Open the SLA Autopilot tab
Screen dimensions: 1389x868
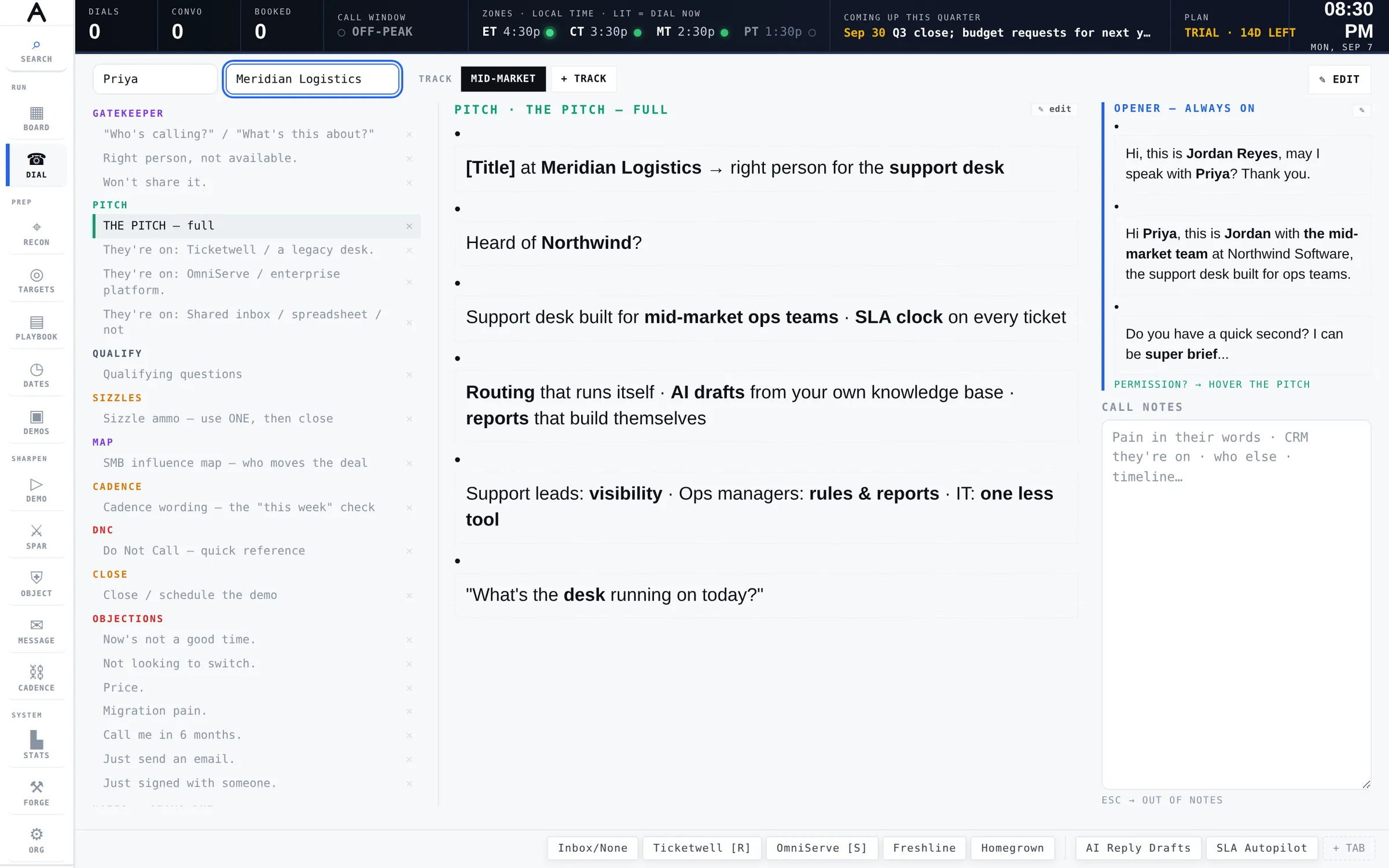[1262, 848]
